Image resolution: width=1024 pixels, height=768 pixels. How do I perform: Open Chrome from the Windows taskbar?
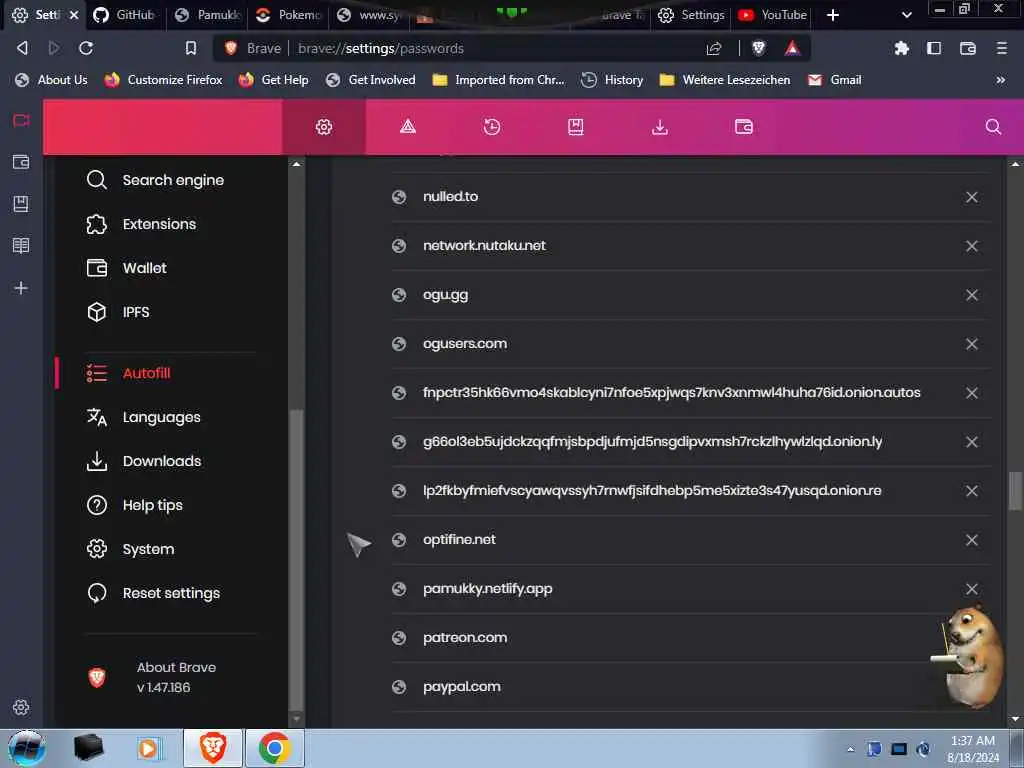point(275,748)
